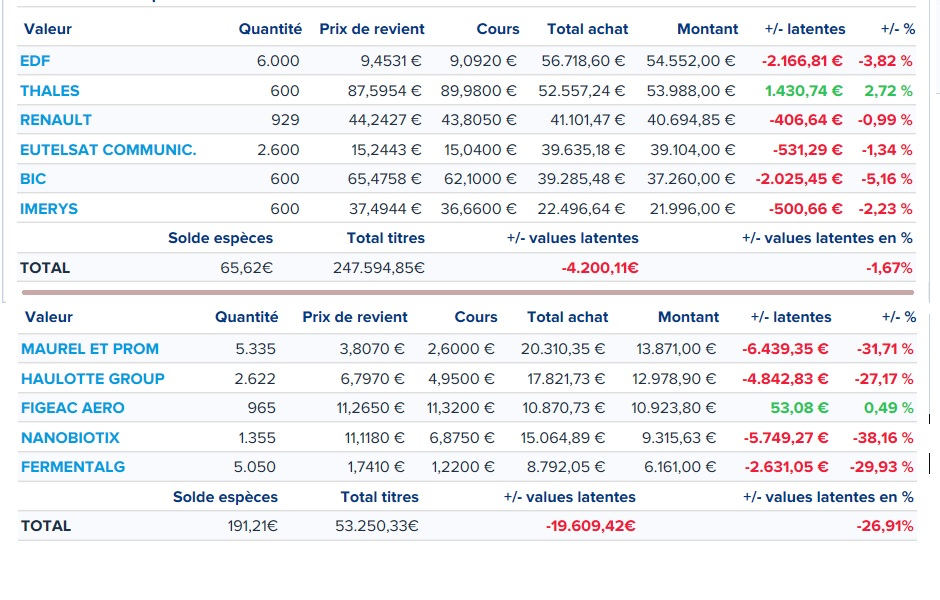
Task: Select Eutelsat quantity 2.600
Action: tap(278, 150)
